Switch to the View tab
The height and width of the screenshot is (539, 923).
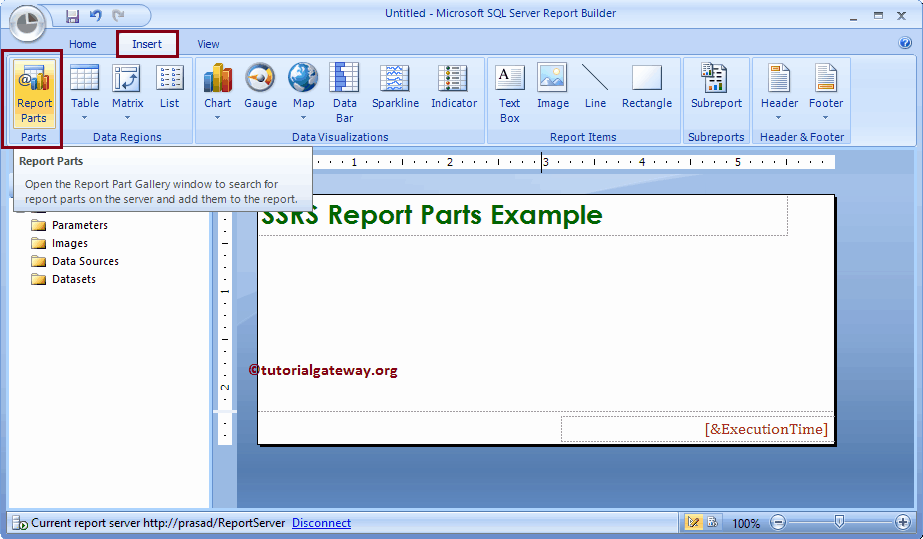click(208, 44)
